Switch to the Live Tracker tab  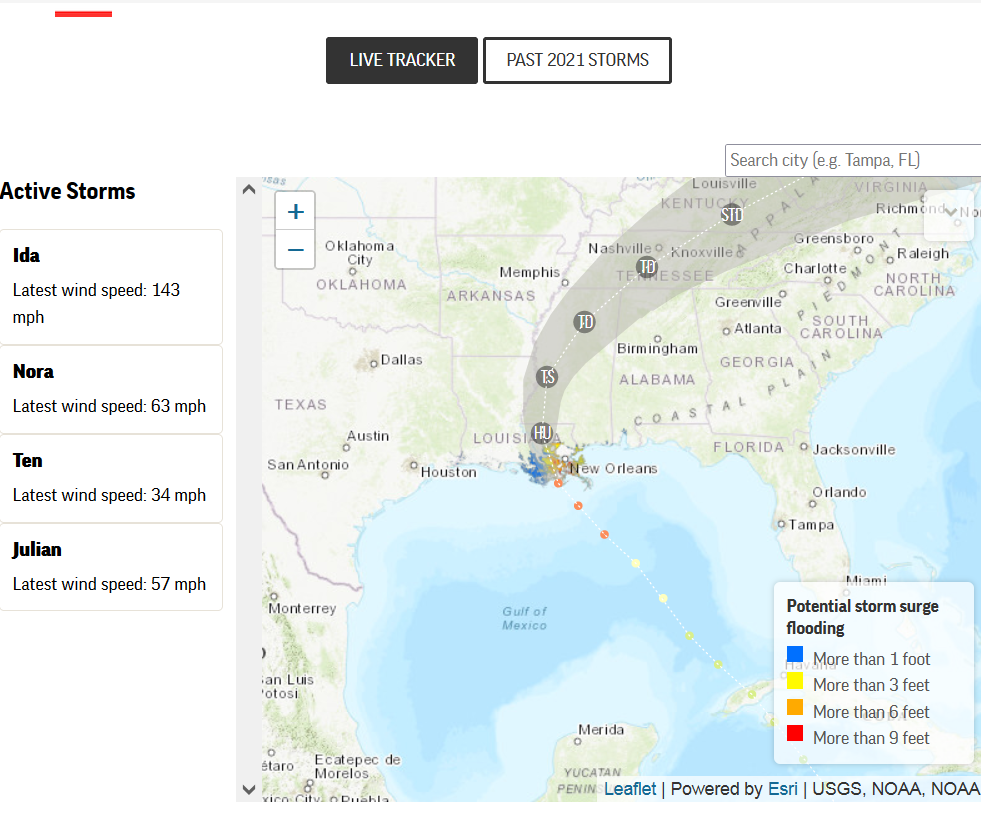(401, 60)
